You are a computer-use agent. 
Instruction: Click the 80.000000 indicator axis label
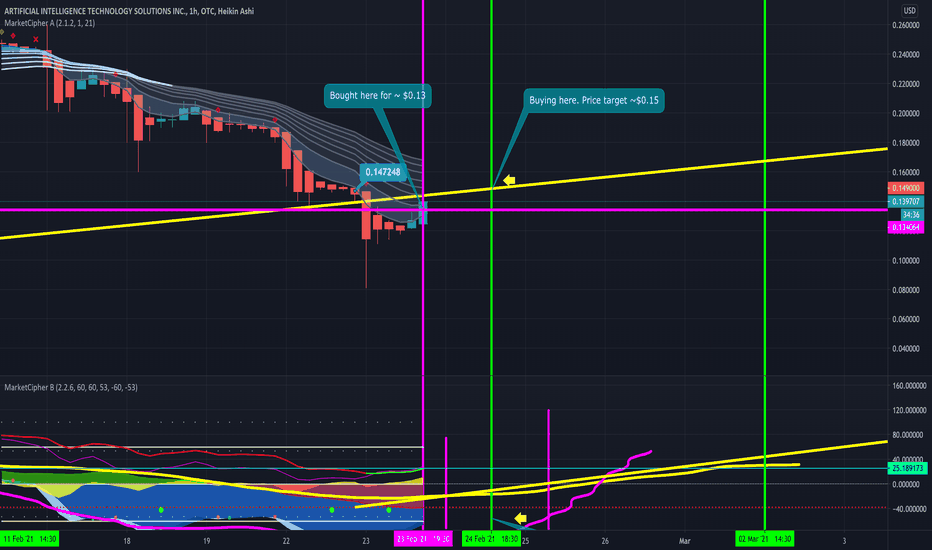[x=910, y=435]
